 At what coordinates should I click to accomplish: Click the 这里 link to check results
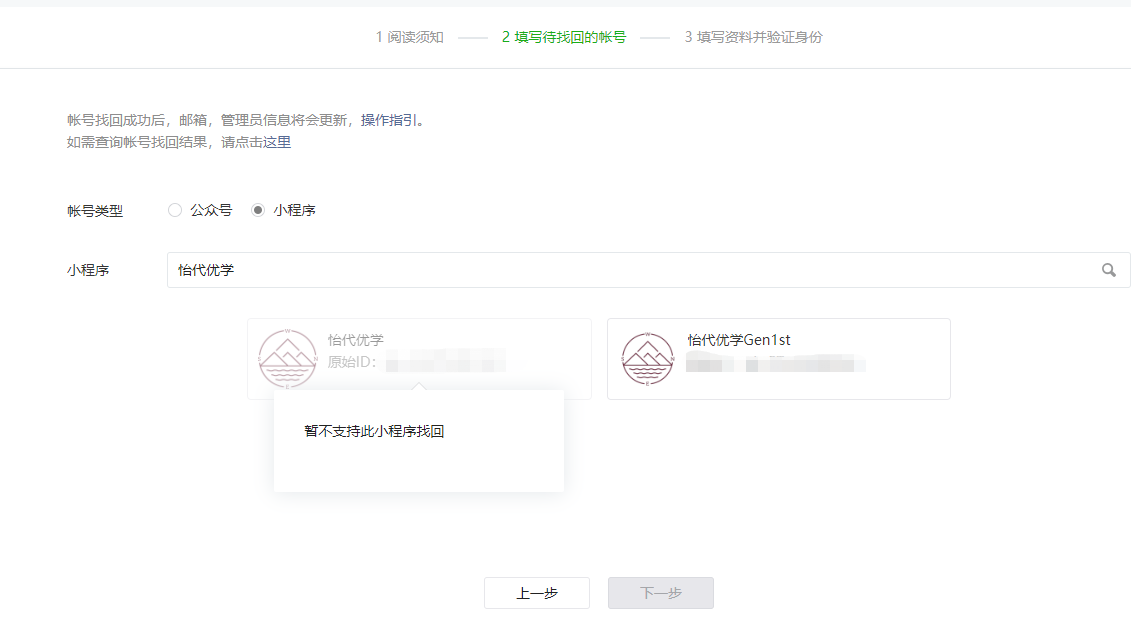277,143
